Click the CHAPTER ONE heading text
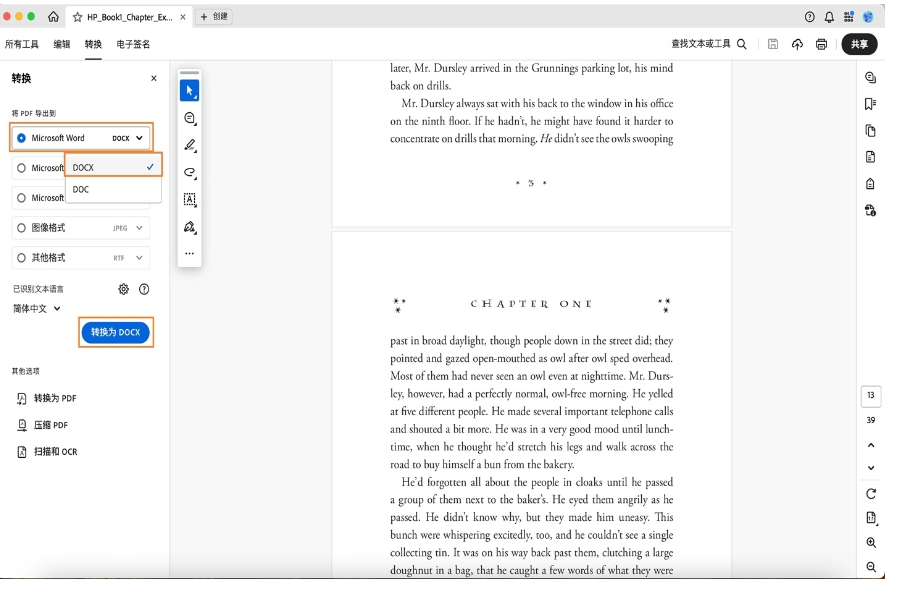 531,304
